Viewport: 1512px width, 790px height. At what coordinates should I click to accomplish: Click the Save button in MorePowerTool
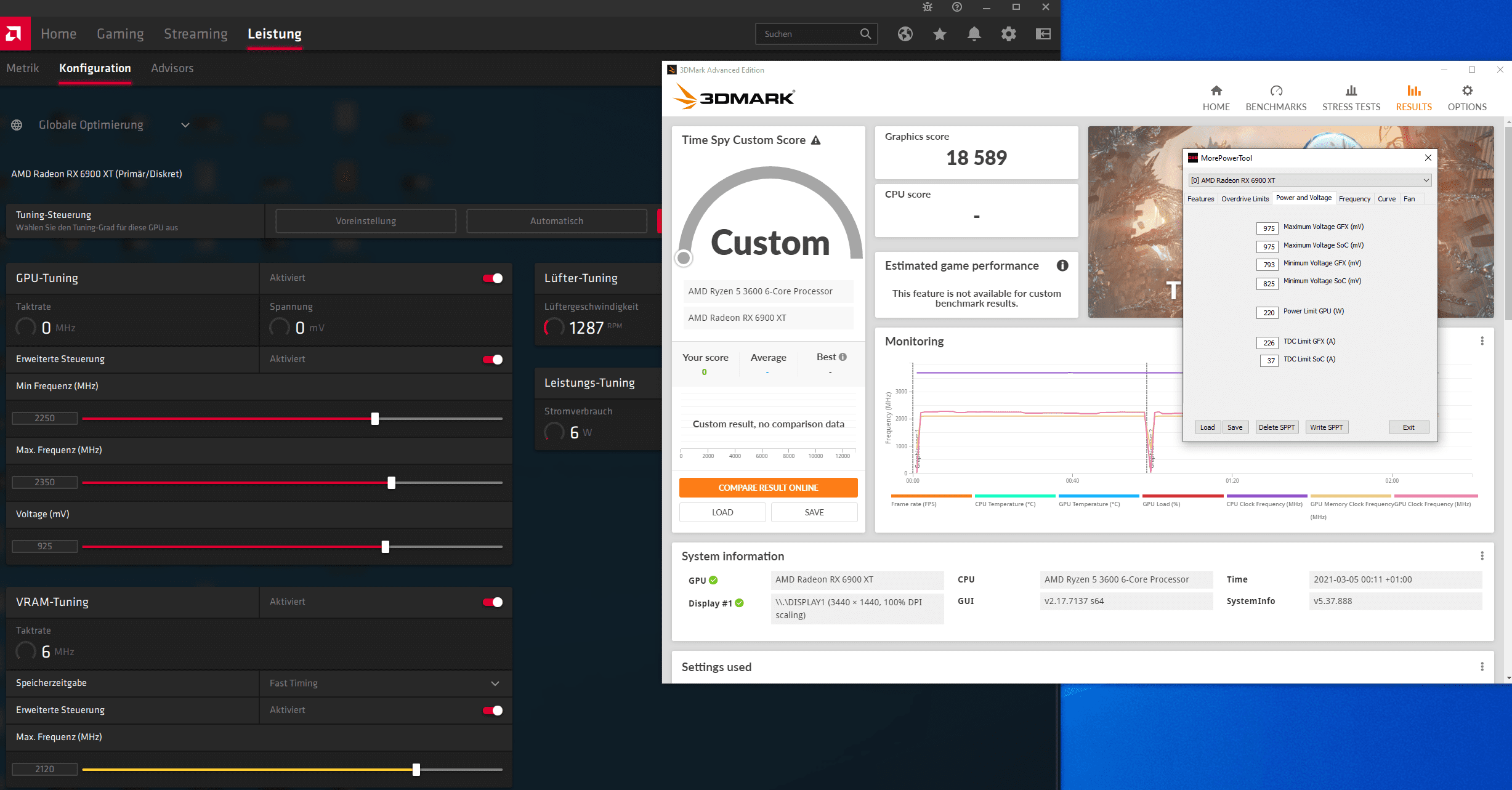[1235, 427]
